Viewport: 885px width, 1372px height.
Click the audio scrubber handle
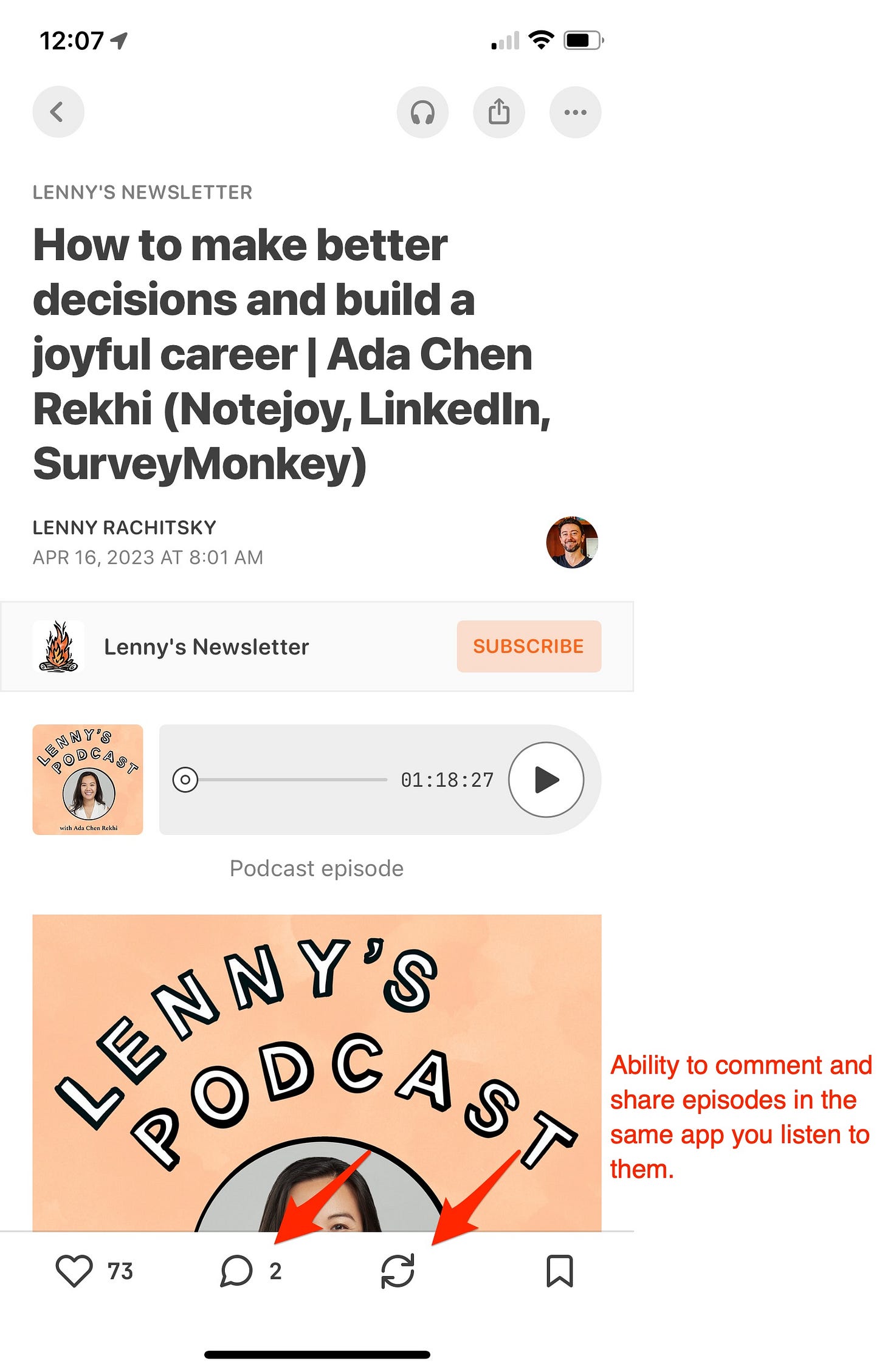pos(185,780)
